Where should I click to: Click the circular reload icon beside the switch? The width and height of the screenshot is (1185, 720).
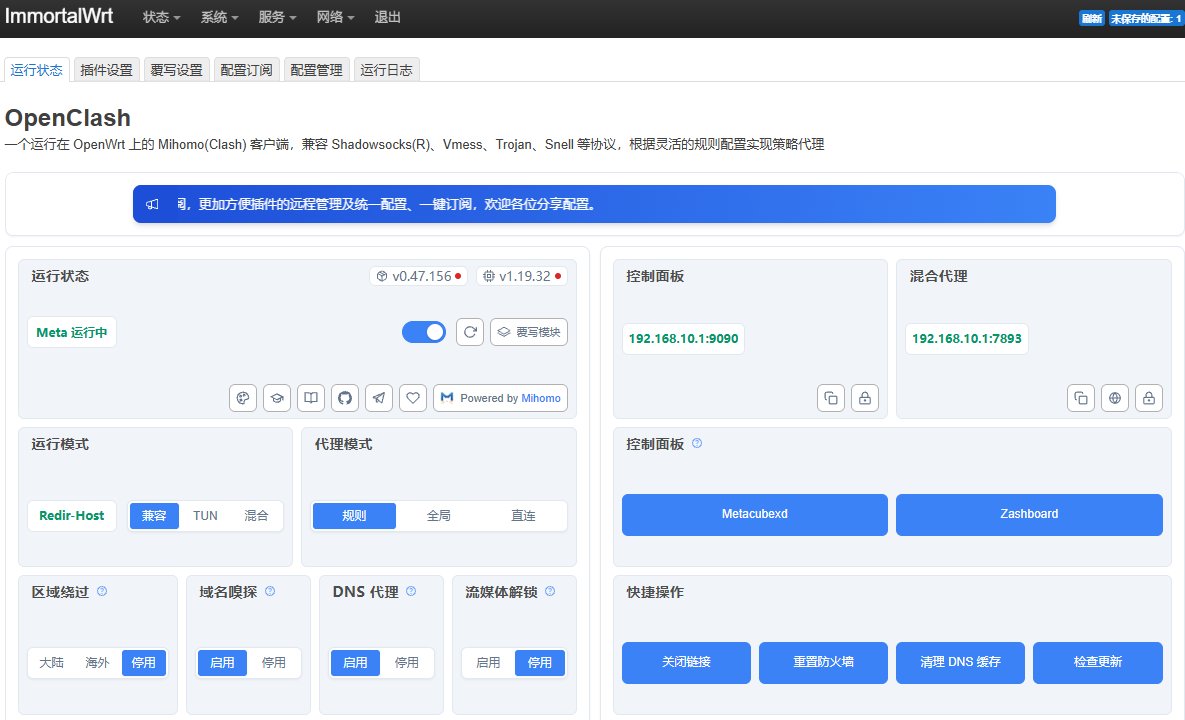pos(470,332)
